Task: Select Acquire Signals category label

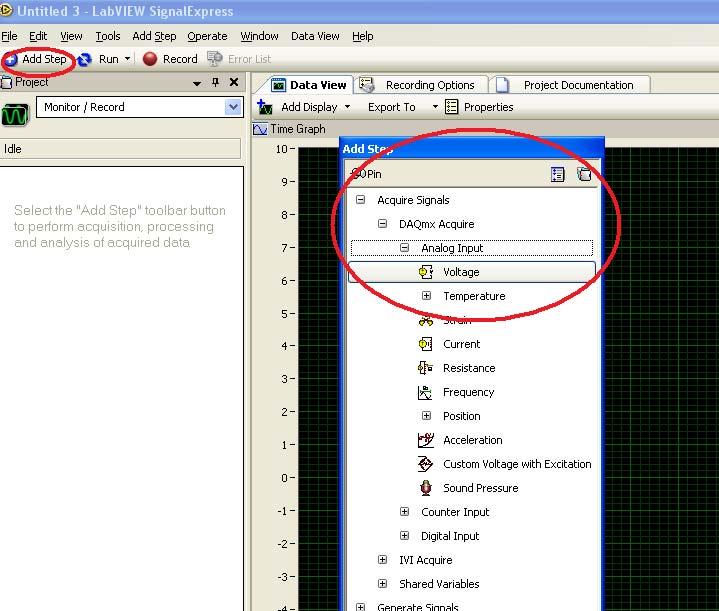Action: point(413,200)
